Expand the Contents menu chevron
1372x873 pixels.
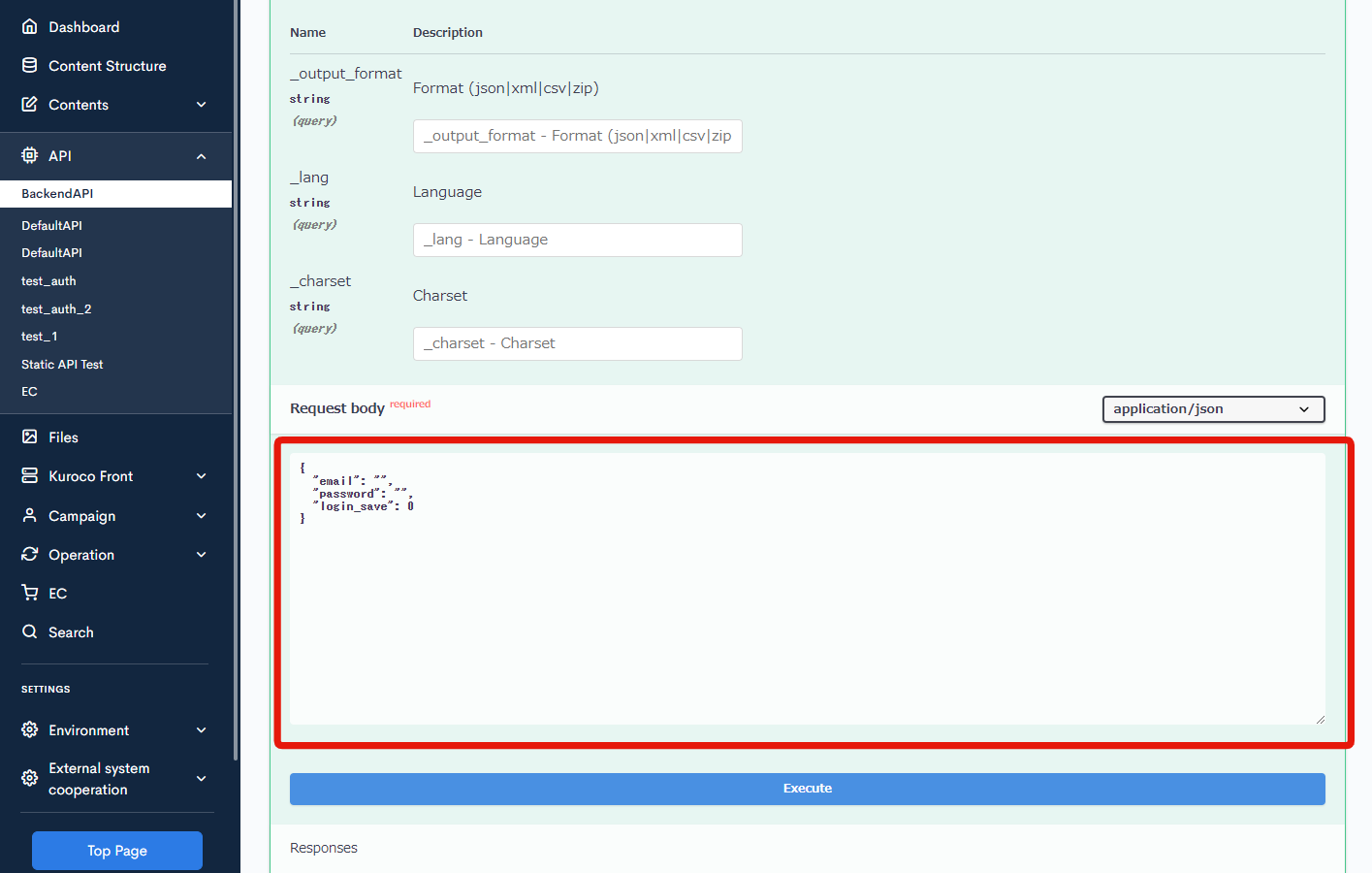[x=202, y=105]
